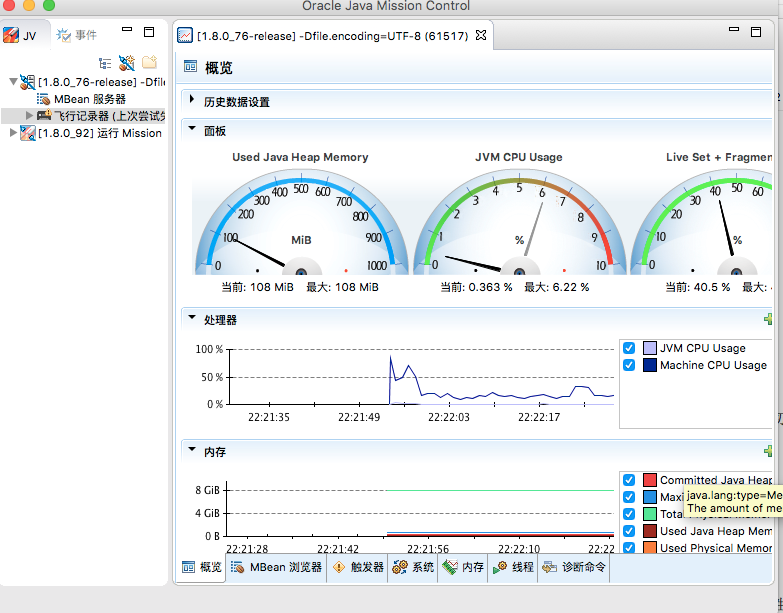Viewport: 783px width, 613px height.
Task: Toggle the Machine CPU Usage checkbox
Action: point(629,365)
